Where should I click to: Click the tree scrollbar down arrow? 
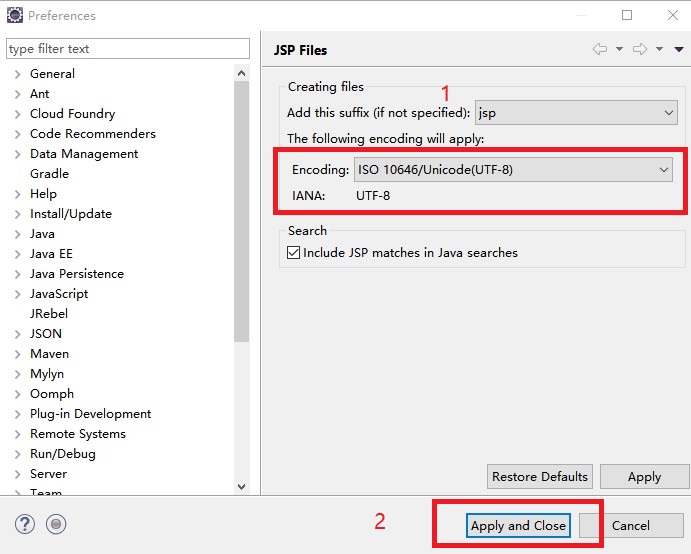[x=241, y=487]
